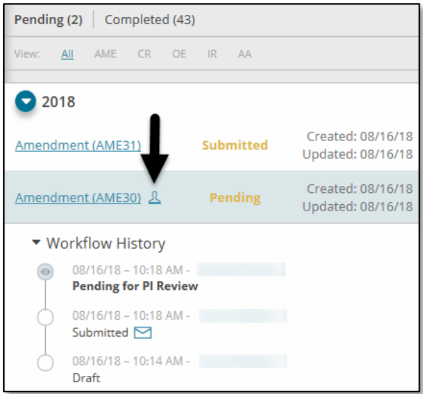Collapse the 2018 year group
The image size is (423, 394).
tap(25, 101)
